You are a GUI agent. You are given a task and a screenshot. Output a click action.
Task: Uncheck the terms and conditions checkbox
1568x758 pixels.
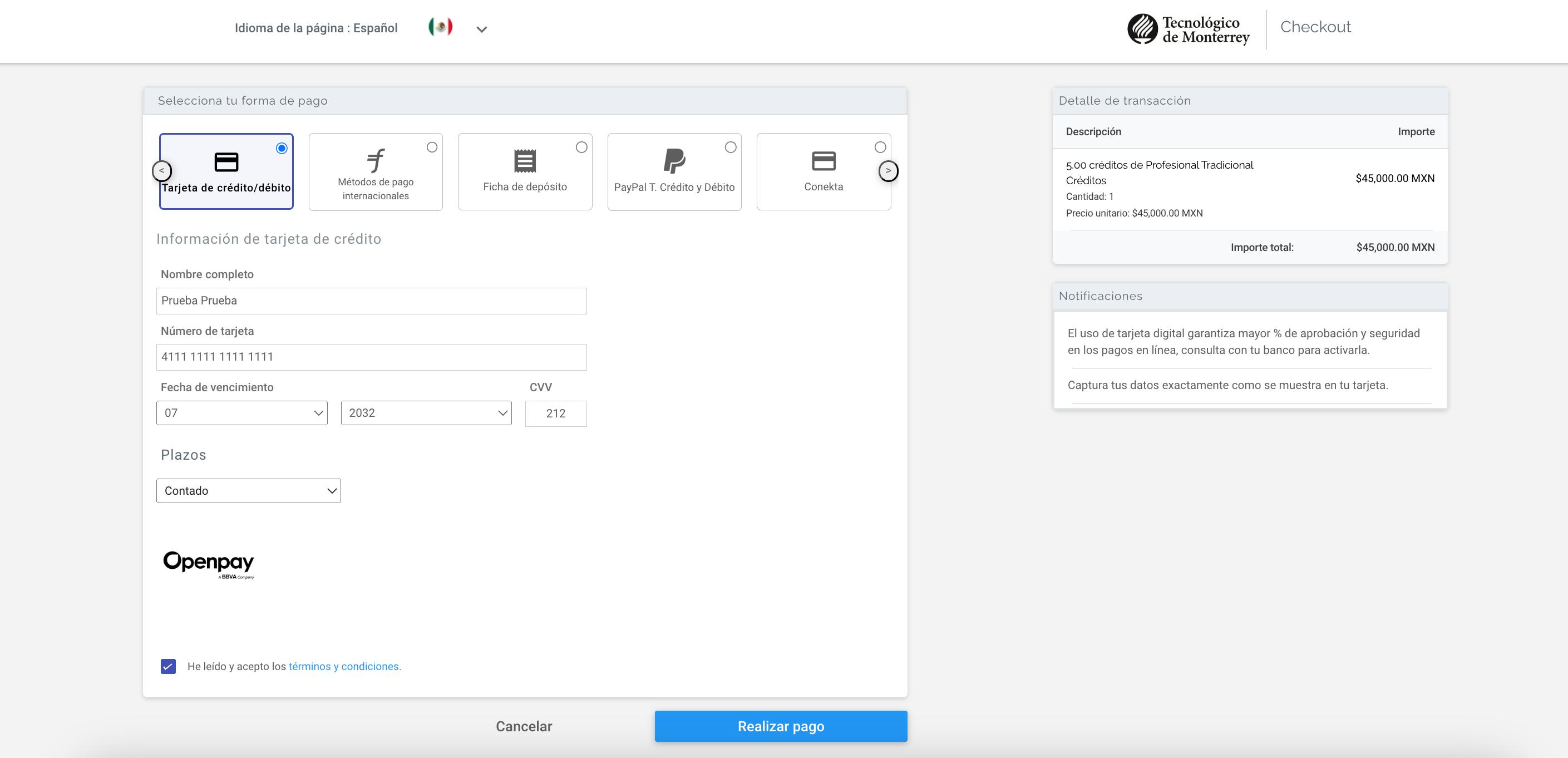pos(168,666)
